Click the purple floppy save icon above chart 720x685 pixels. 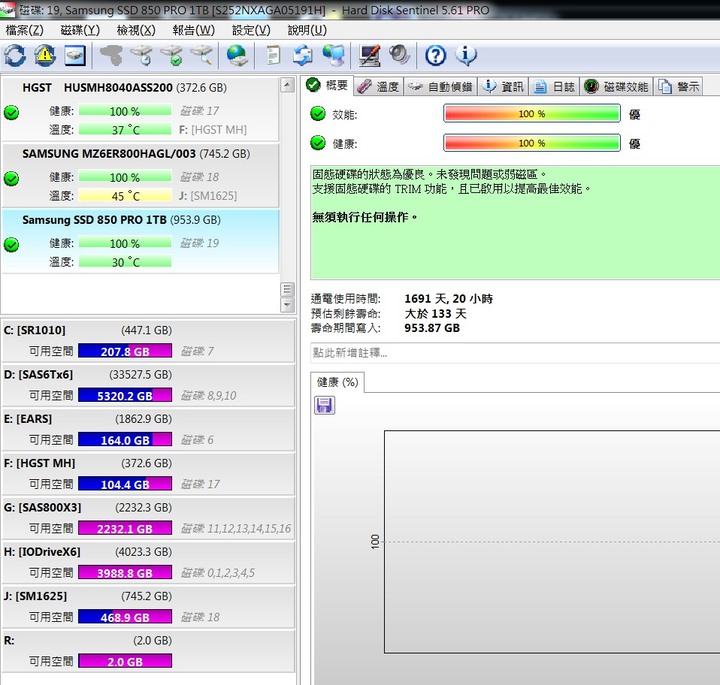pyautogui.click(x=325, y=405)
